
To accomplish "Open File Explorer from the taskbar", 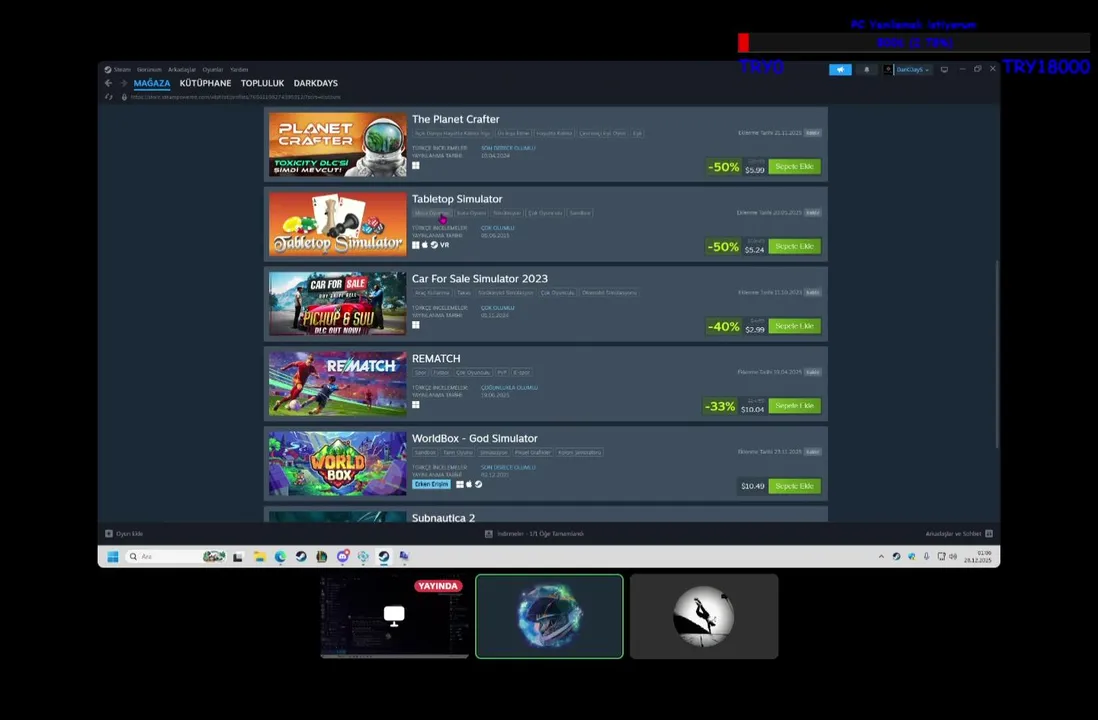I will pyautogui.click(x=260, y=556).
